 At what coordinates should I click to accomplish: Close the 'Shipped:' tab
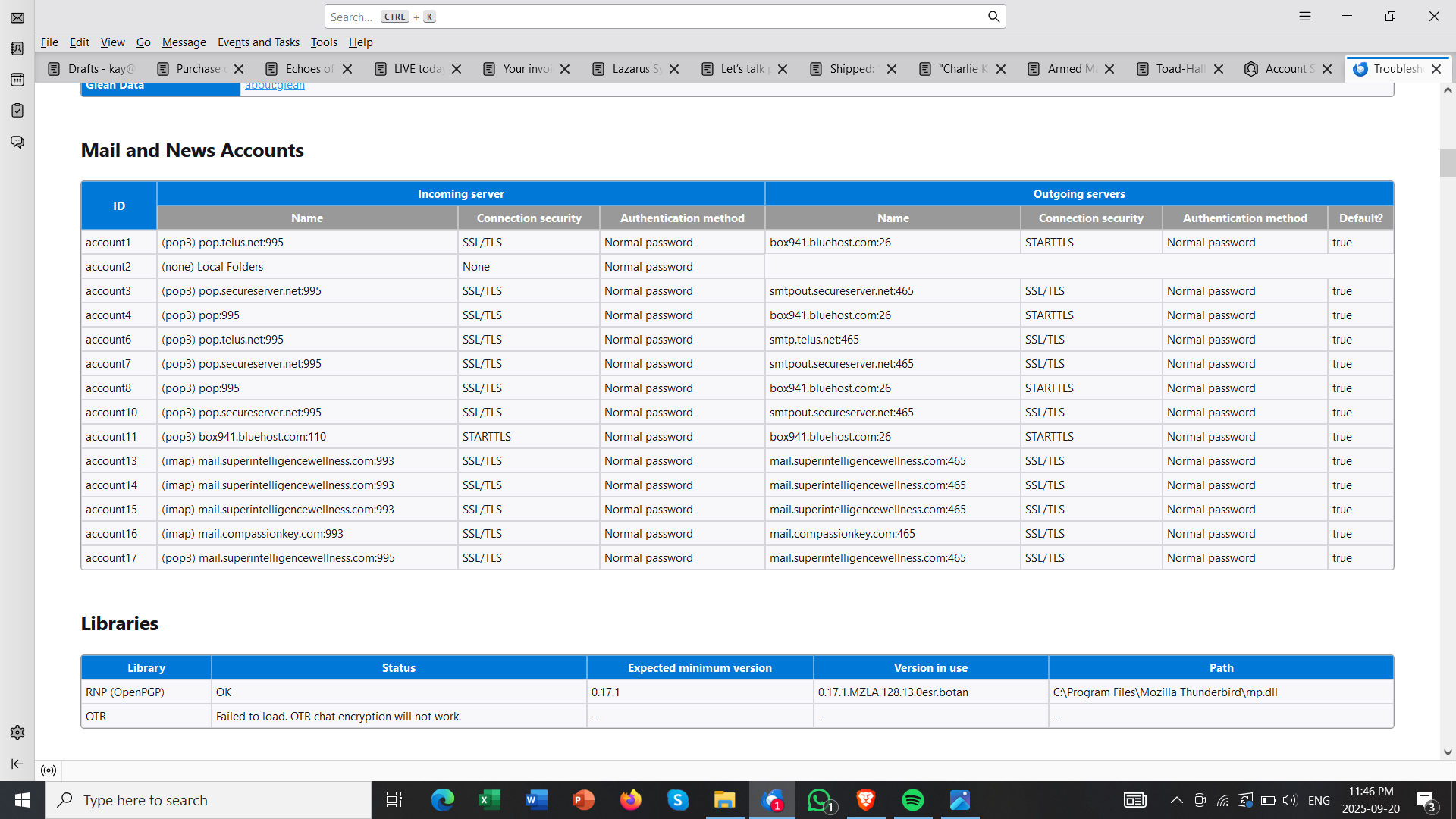point(892,69)
